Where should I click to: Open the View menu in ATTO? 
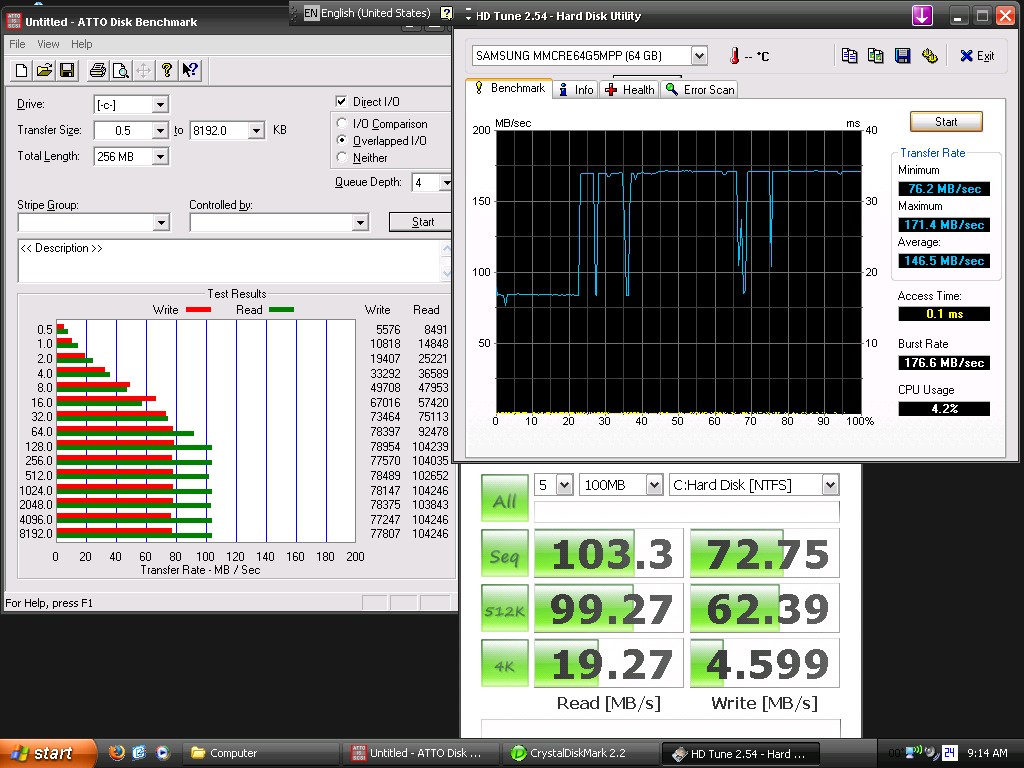[x=48, y=44]
